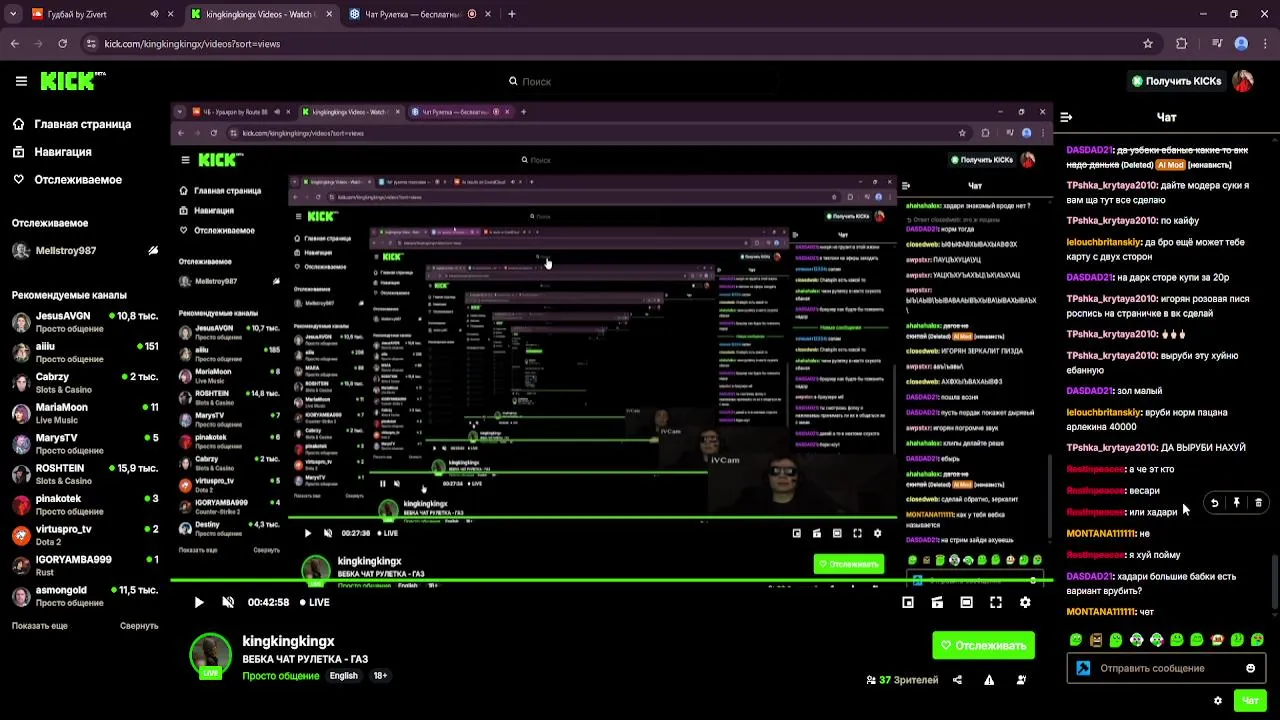
Task: Open main video player settings gear
Action: tap(1025, 602)
